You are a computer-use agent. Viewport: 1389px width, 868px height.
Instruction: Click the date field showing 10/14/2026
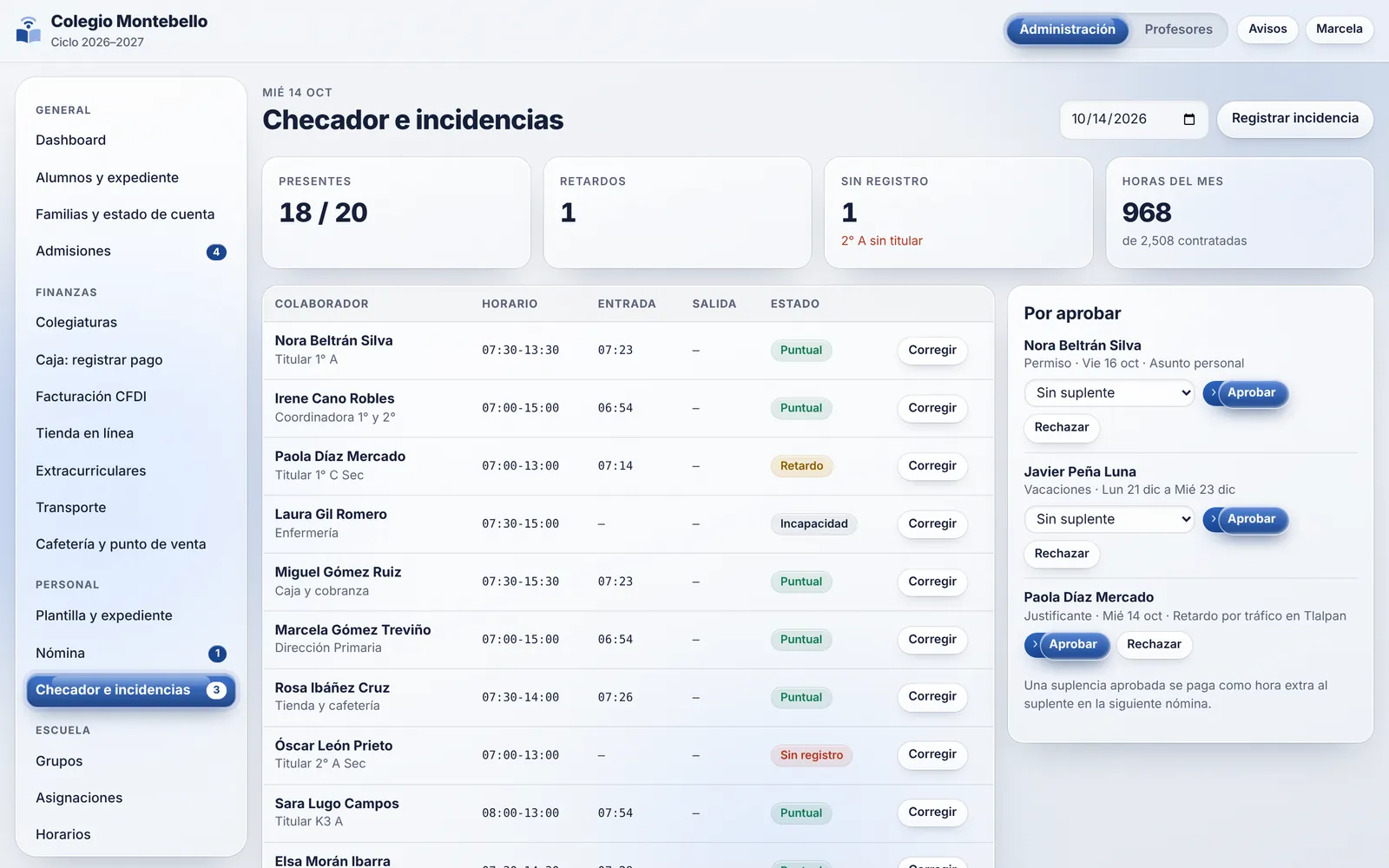pos(1134,120)
